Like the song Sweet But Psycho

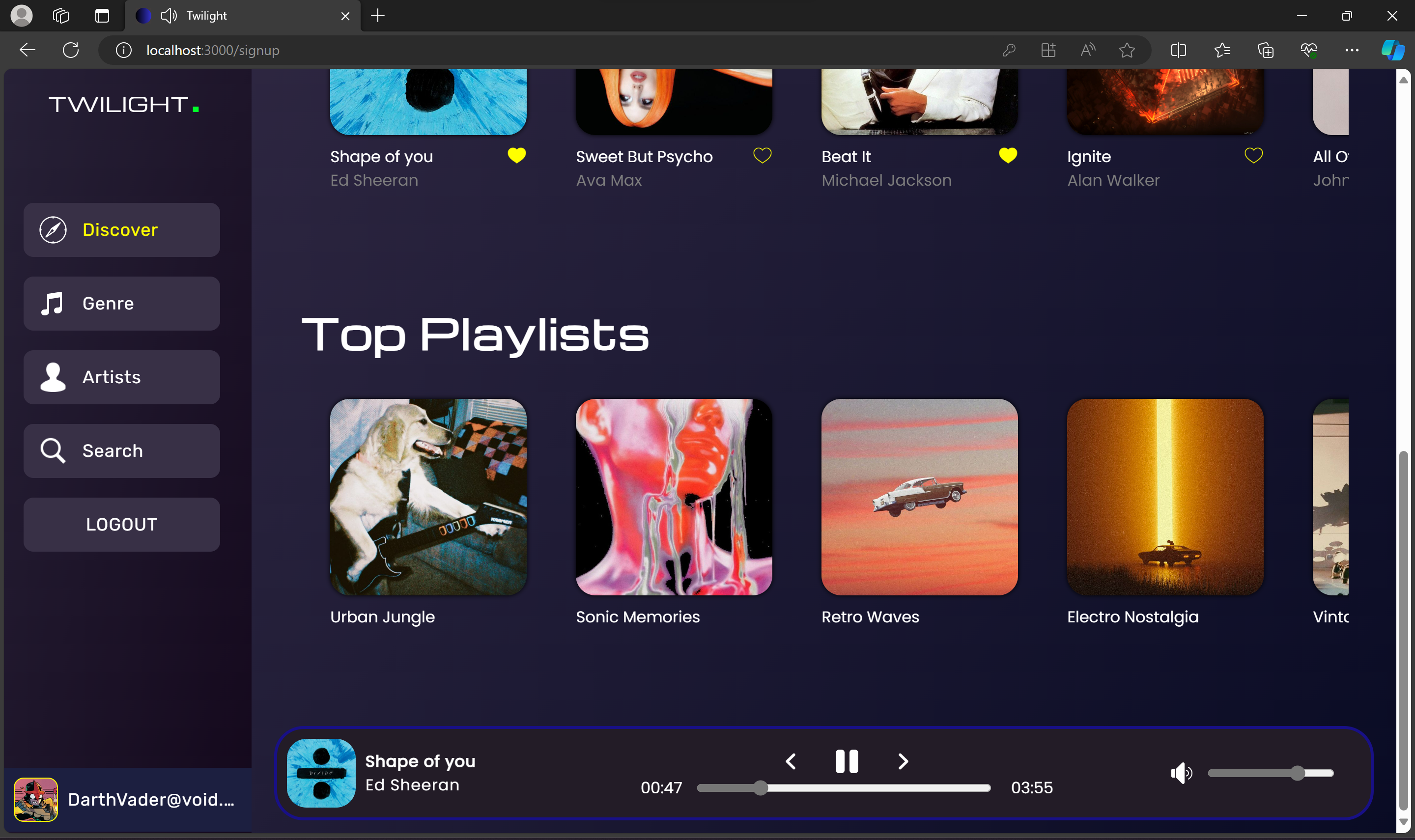coord(763,155)
